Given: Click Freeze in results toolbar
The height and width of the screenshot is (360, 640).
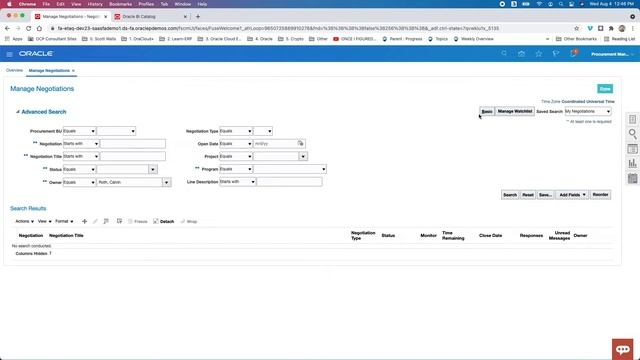Looking at the screenshot, I should click(138, 221).
